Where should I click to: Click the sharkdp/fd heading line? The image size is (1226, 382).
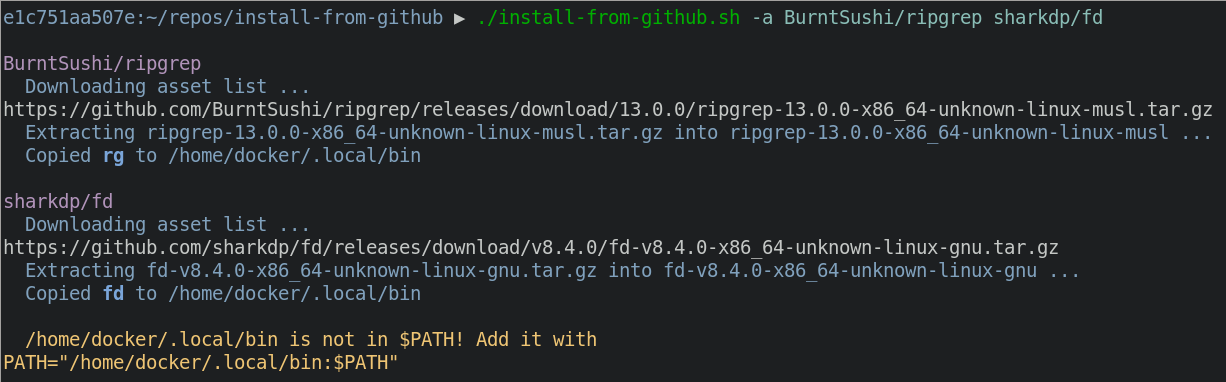(58, 201)
